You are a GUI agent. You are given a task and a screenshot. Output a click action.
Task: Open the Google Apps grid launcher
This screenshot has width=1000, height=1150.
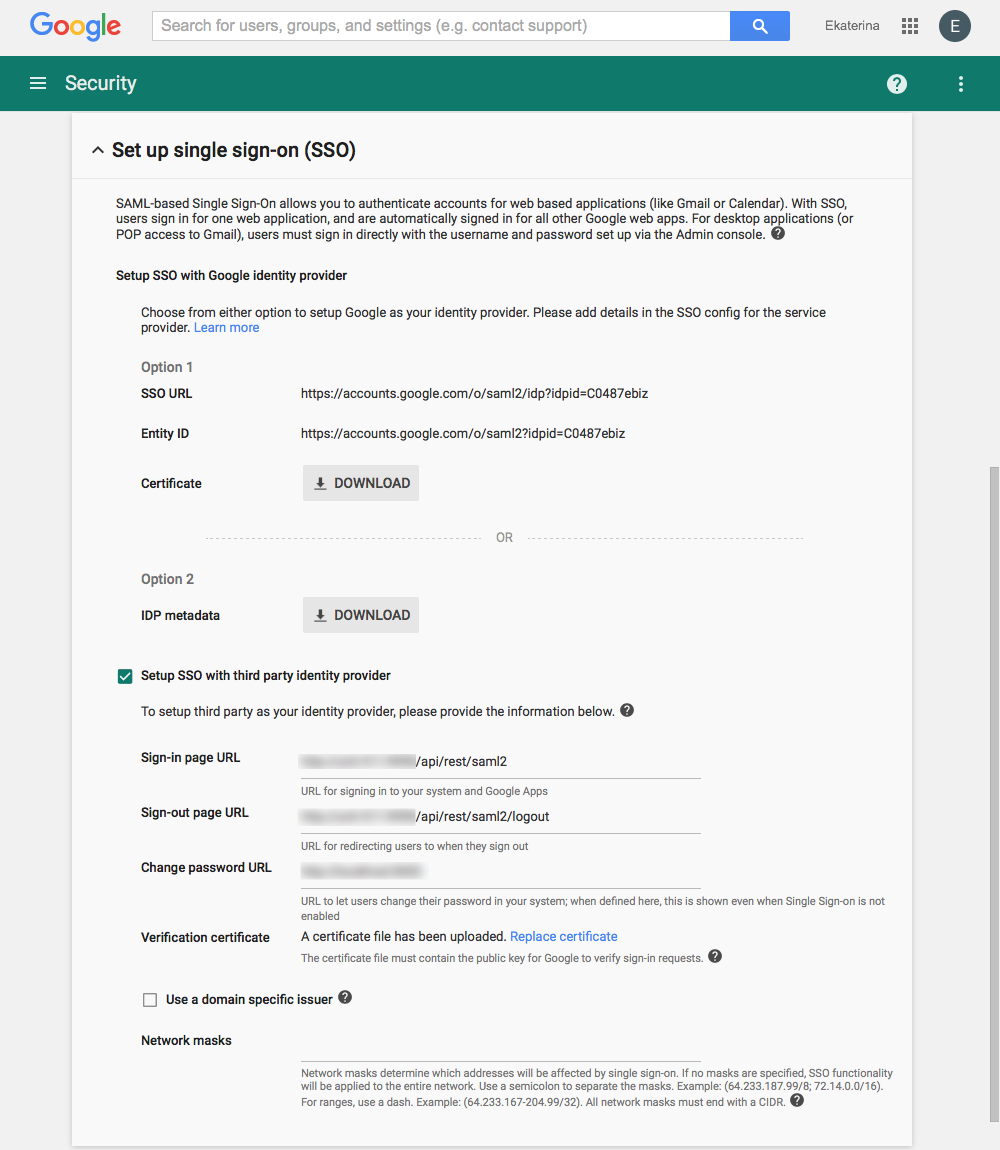[909, 25]
